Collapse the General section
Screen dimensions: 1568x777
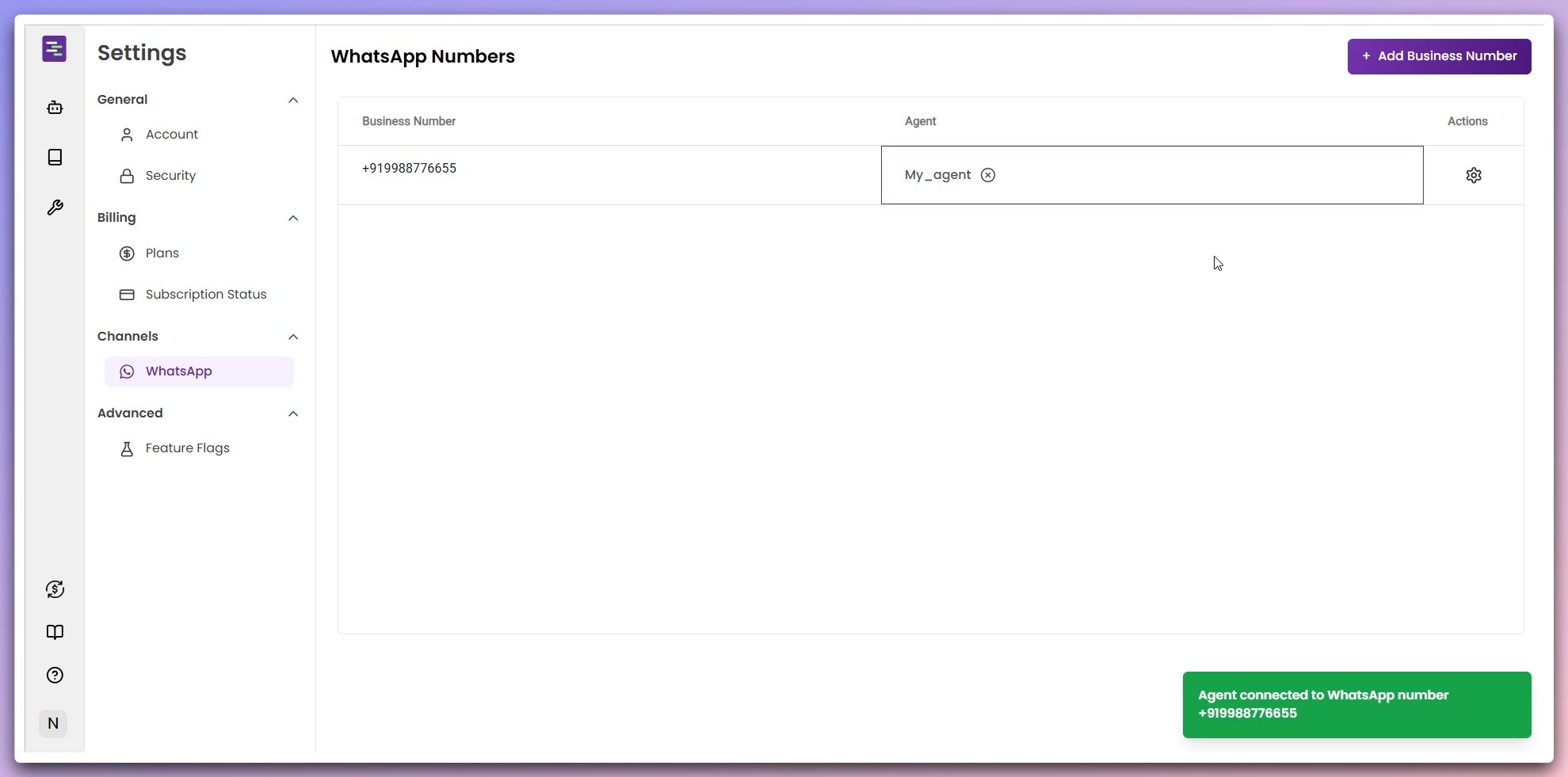click(x=293, y=100)
